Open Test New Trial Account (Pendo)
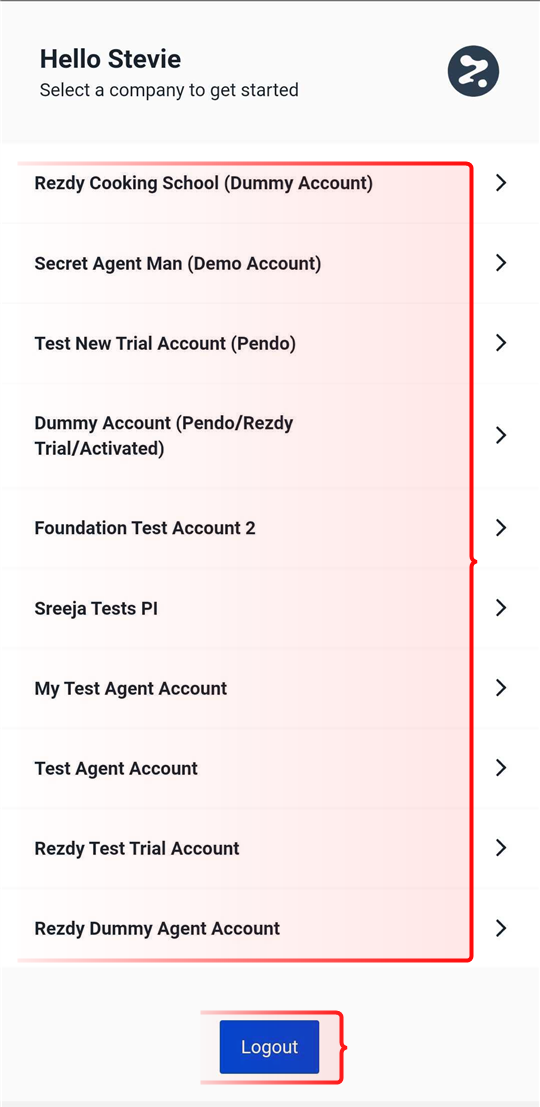This screenshot has height=1107, width=540. 270,343
